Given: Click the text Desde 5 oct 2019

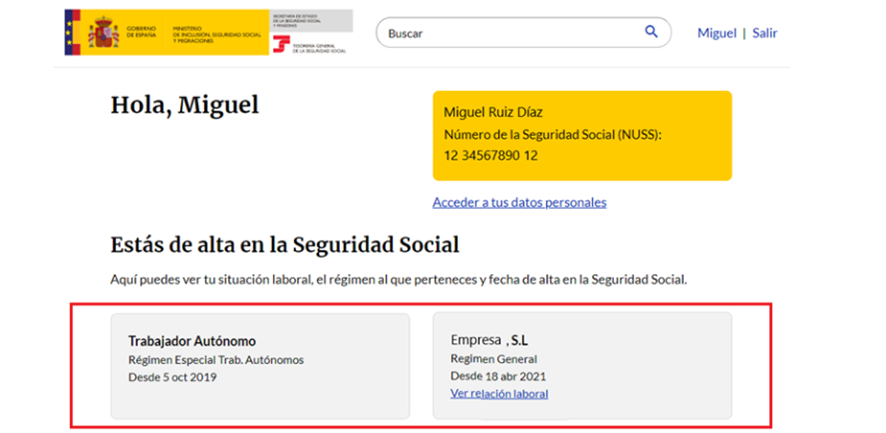Looking at the screenshot, I should (x=172, y=377).
